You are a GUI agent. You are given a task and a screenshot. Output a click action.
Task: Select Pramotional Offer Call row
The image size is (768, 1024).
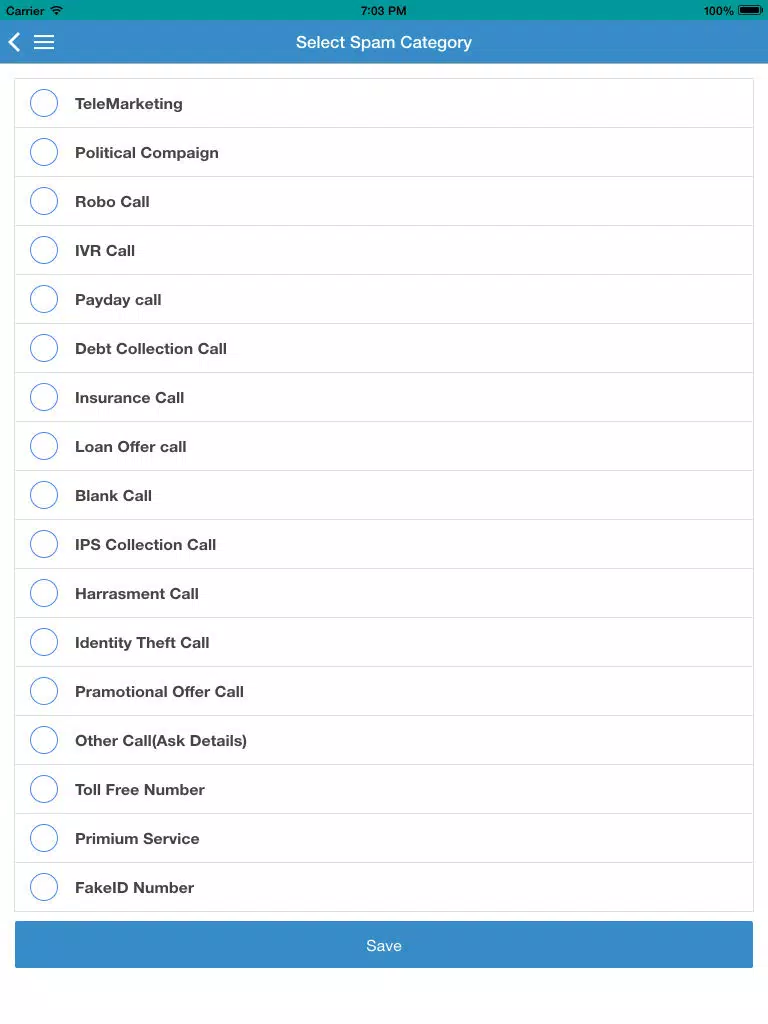coord(384,691)
